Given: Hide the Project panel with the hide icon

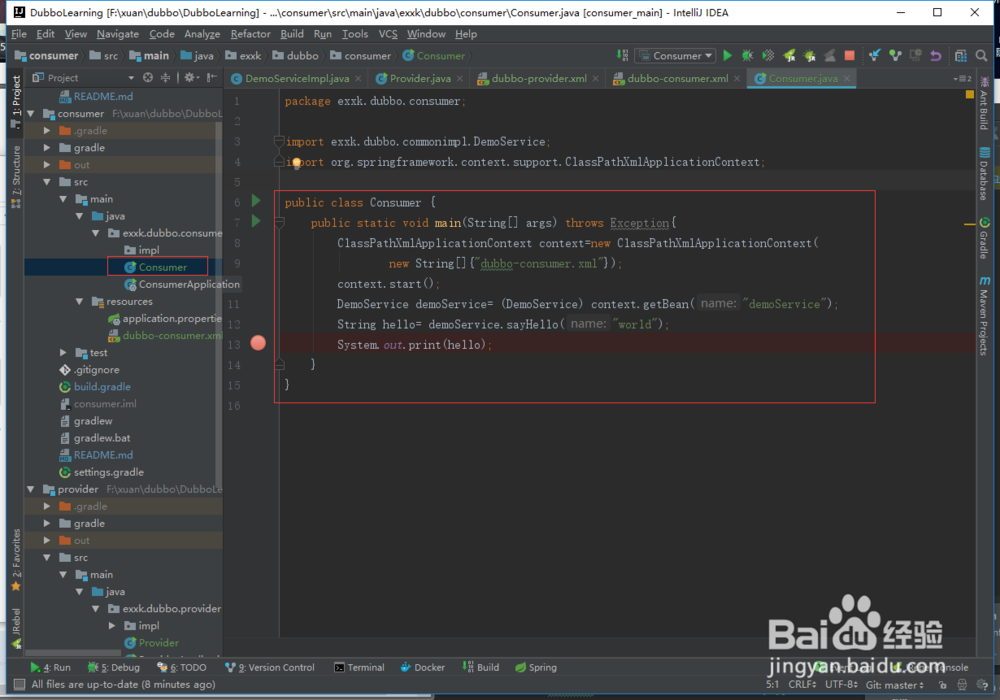Looking at the screenshot, I should point(212,78).
